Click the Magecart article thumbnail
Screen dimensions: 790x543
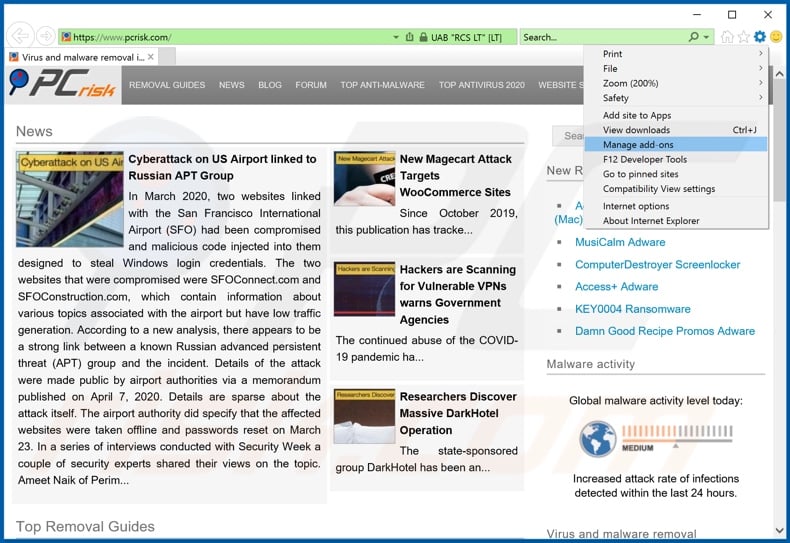[x=365, y=179]
